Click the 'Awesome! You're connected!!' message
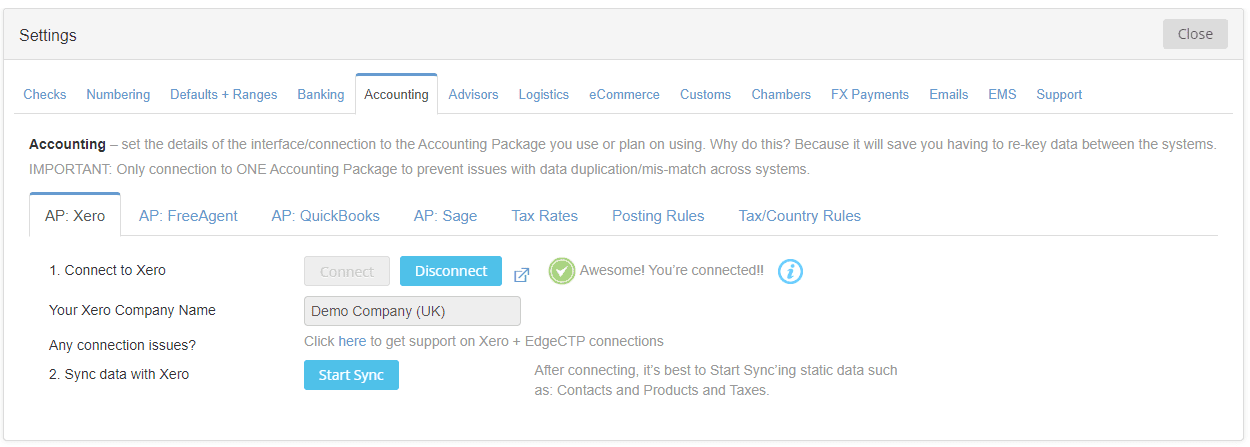Viewport: 1250px width, 447px height. point(672,270)
